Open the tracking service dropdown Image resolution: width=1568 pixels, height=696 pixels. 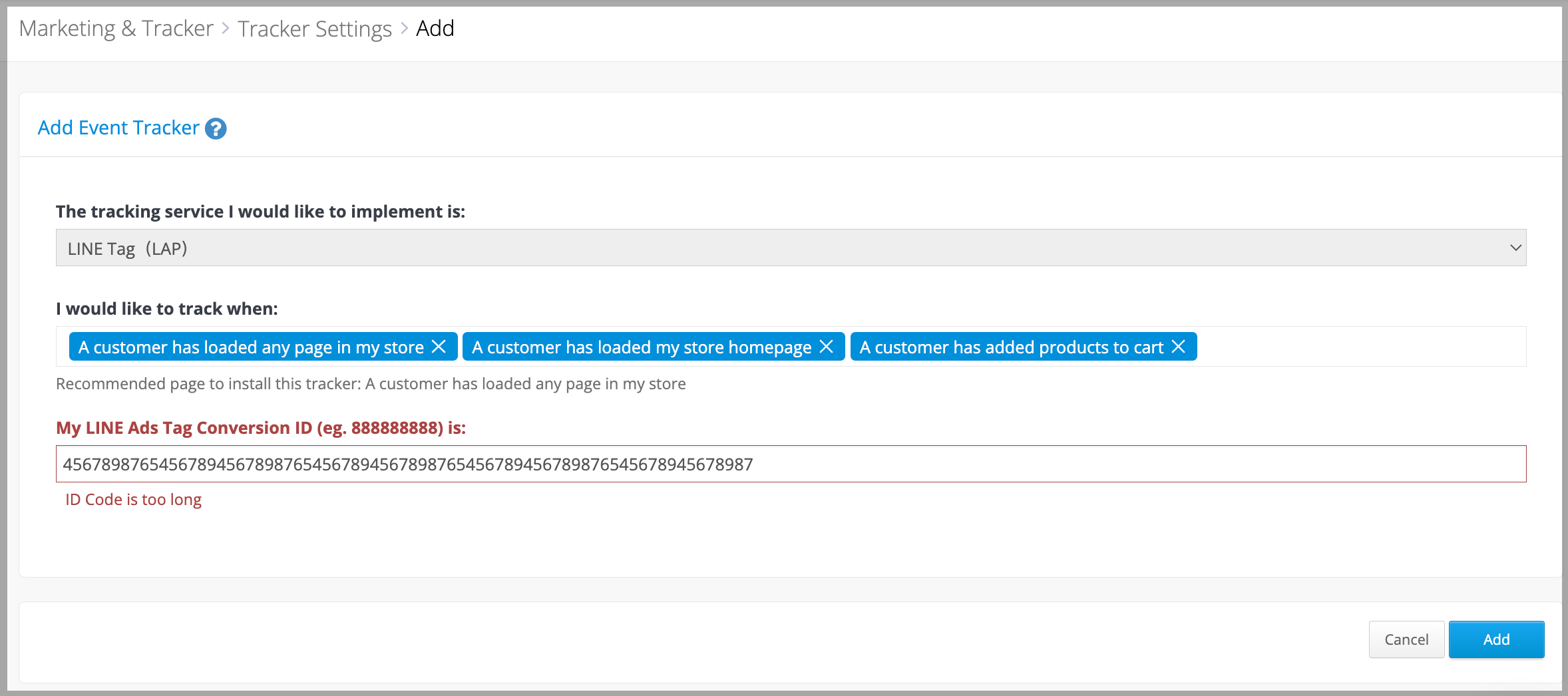(x=791, y=248)
